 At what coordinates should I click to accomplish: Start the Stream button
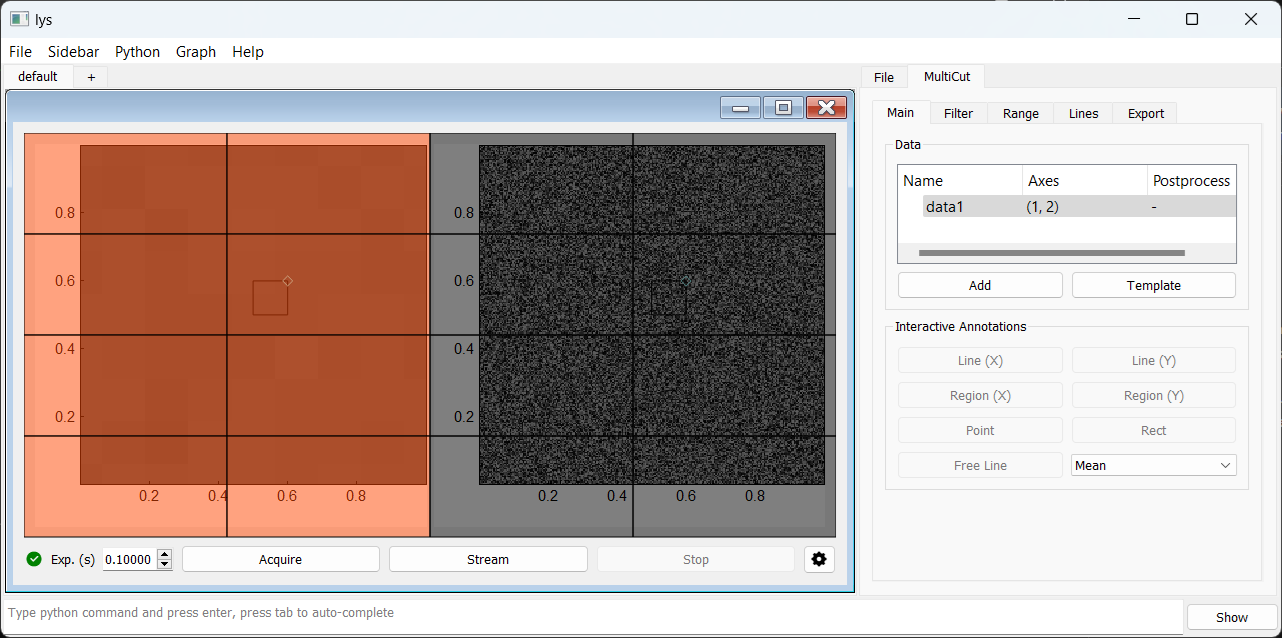[x=487, y=559]
